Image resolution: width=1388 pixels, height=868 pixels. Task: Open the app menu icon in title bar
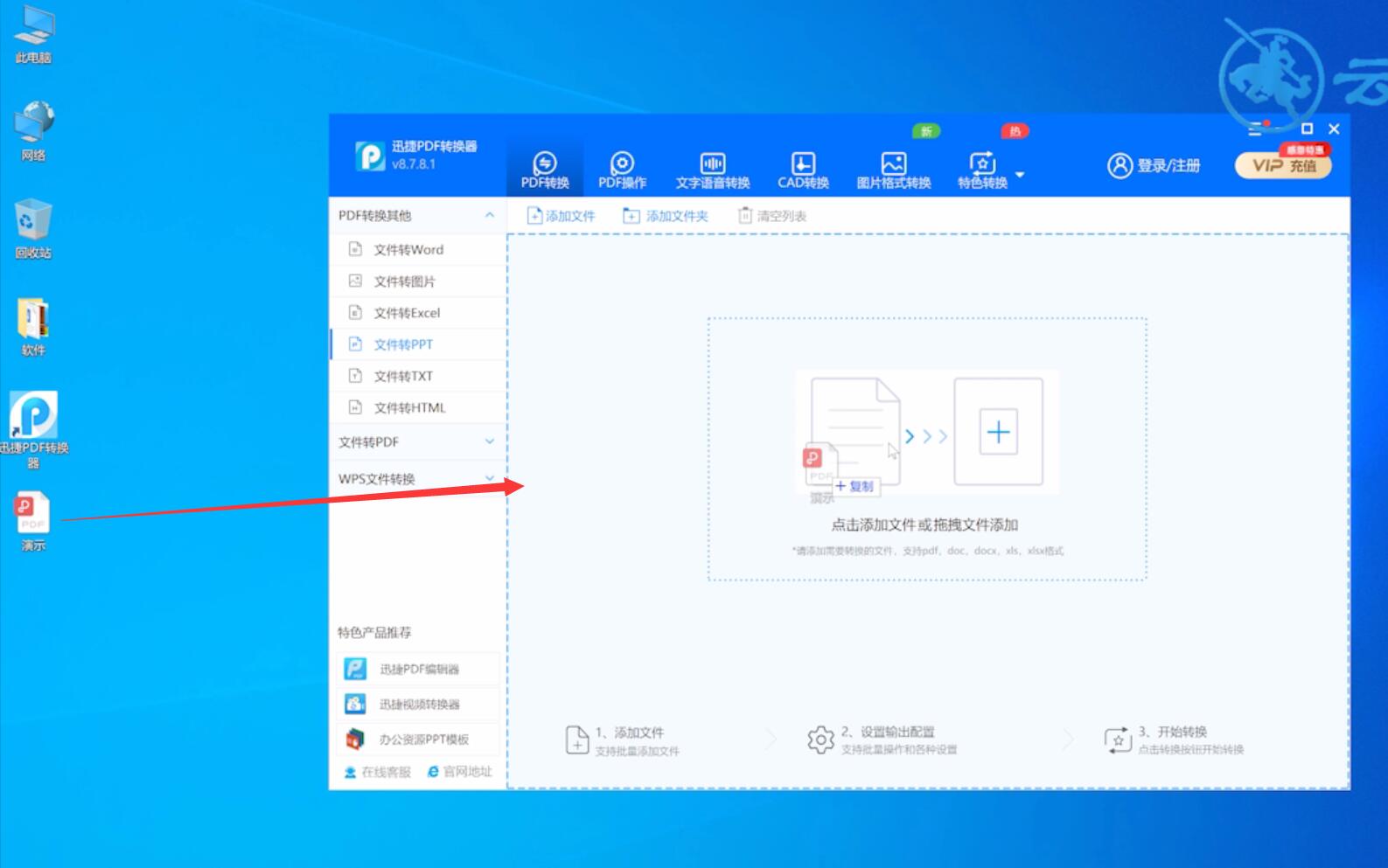(x=1256, y=129)
